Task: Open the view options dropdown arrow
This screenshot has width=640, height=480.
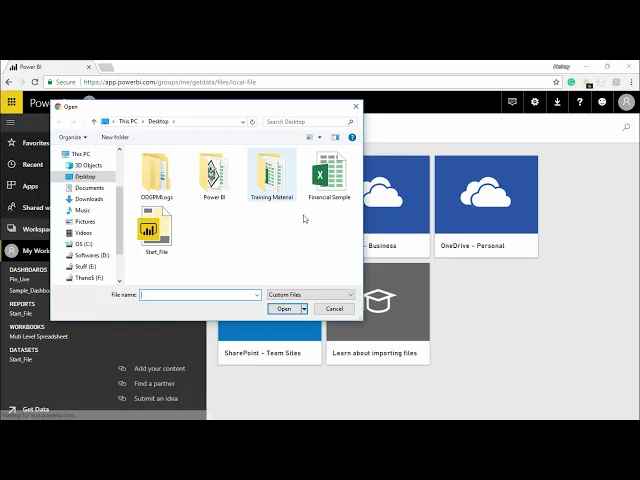Action: click(320, 137)
